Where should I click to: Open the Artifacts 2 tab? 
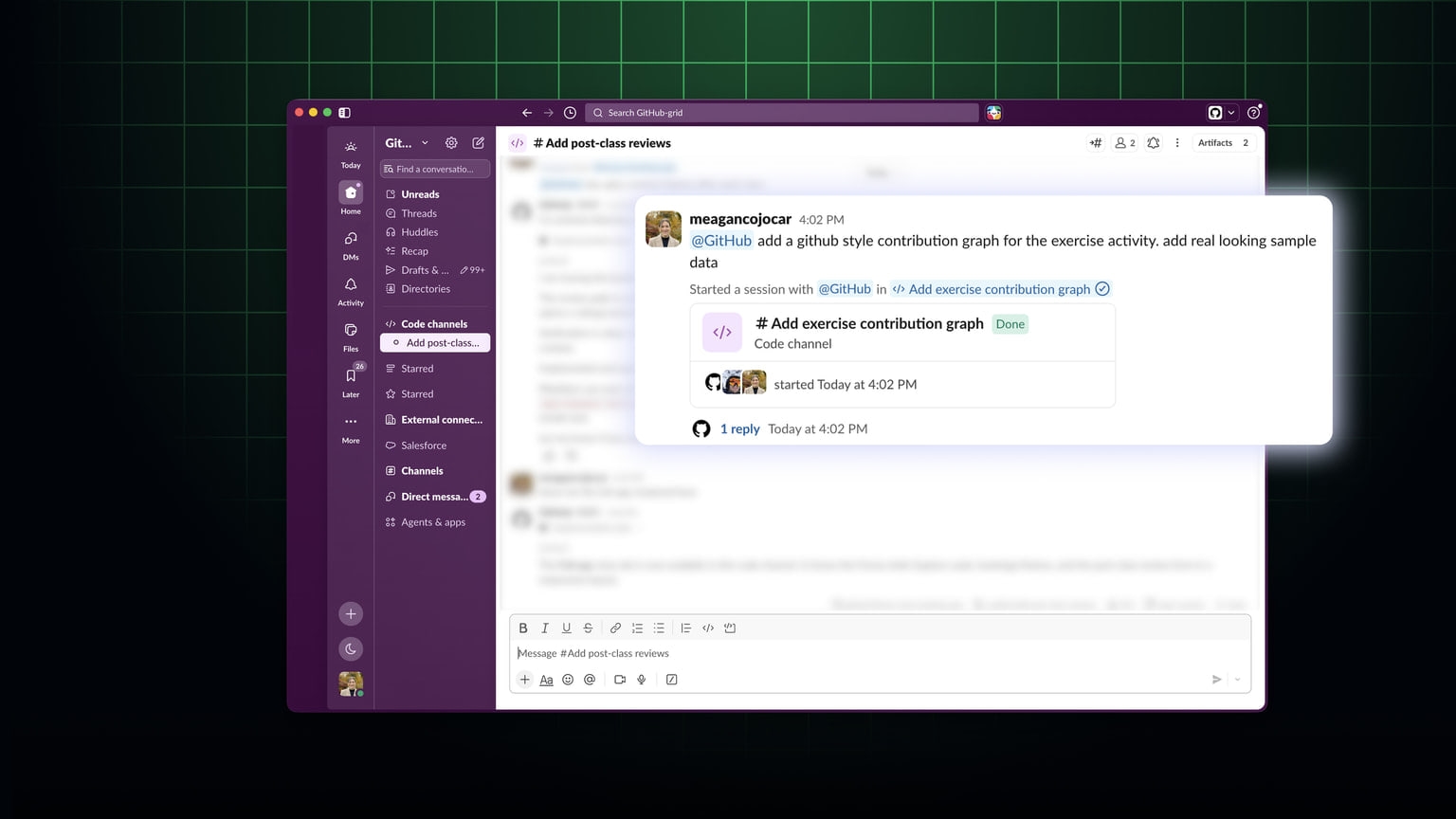point(1224,143)
